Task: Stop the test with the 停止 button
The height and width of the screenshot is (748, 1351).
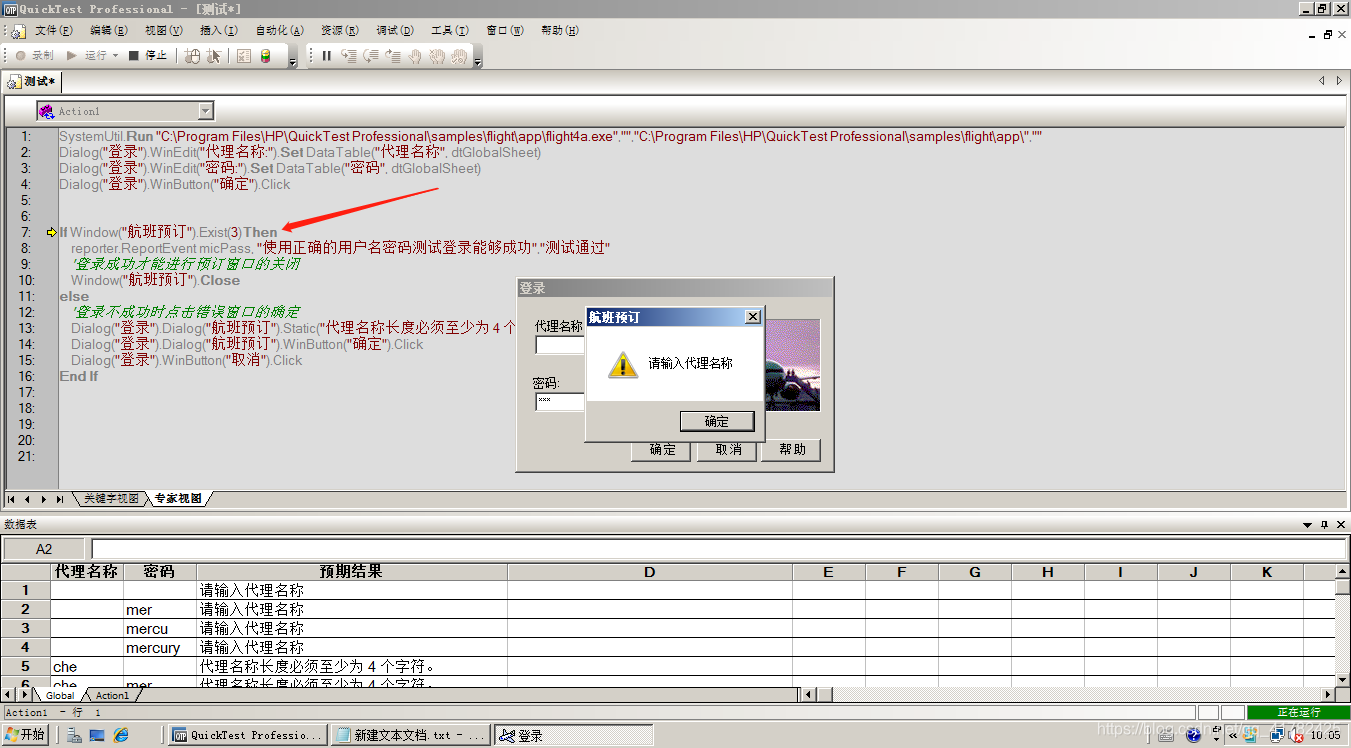Action: click(148, 56)
